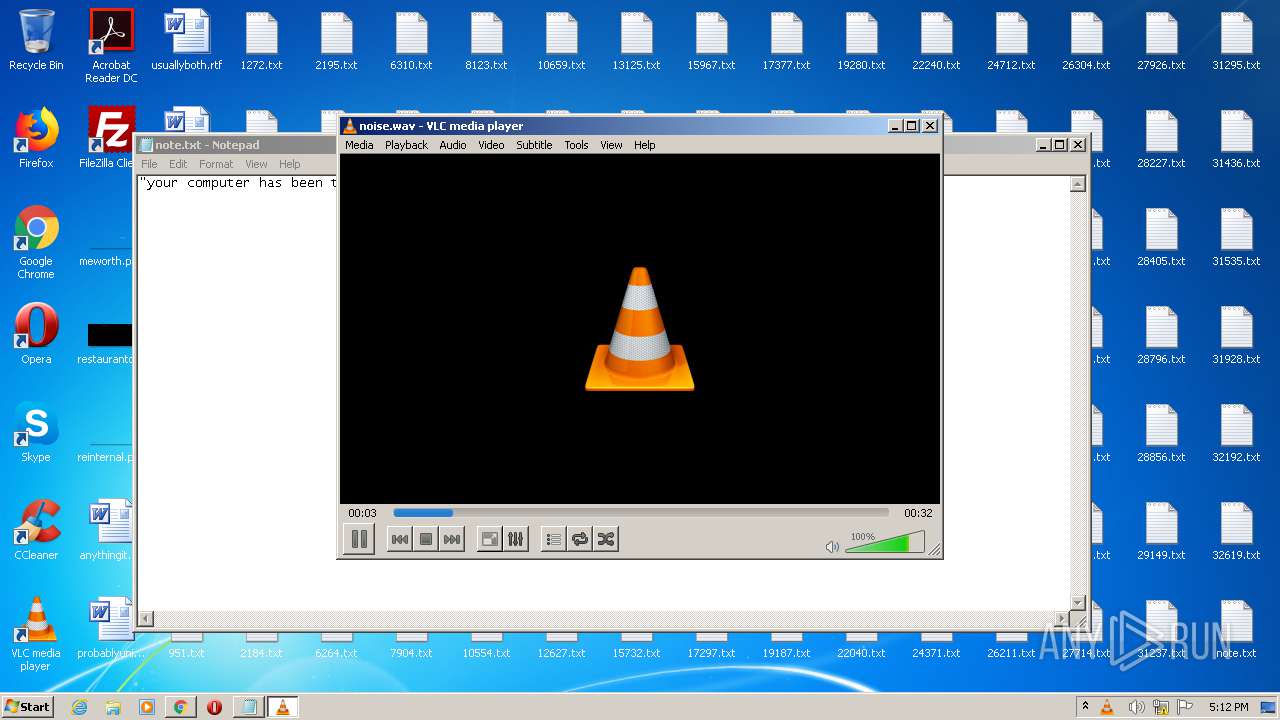This screenshot has width=1280, height=720.
Task: Toggle shuffle (random) in VLC
Action: [x=606, y=539]
